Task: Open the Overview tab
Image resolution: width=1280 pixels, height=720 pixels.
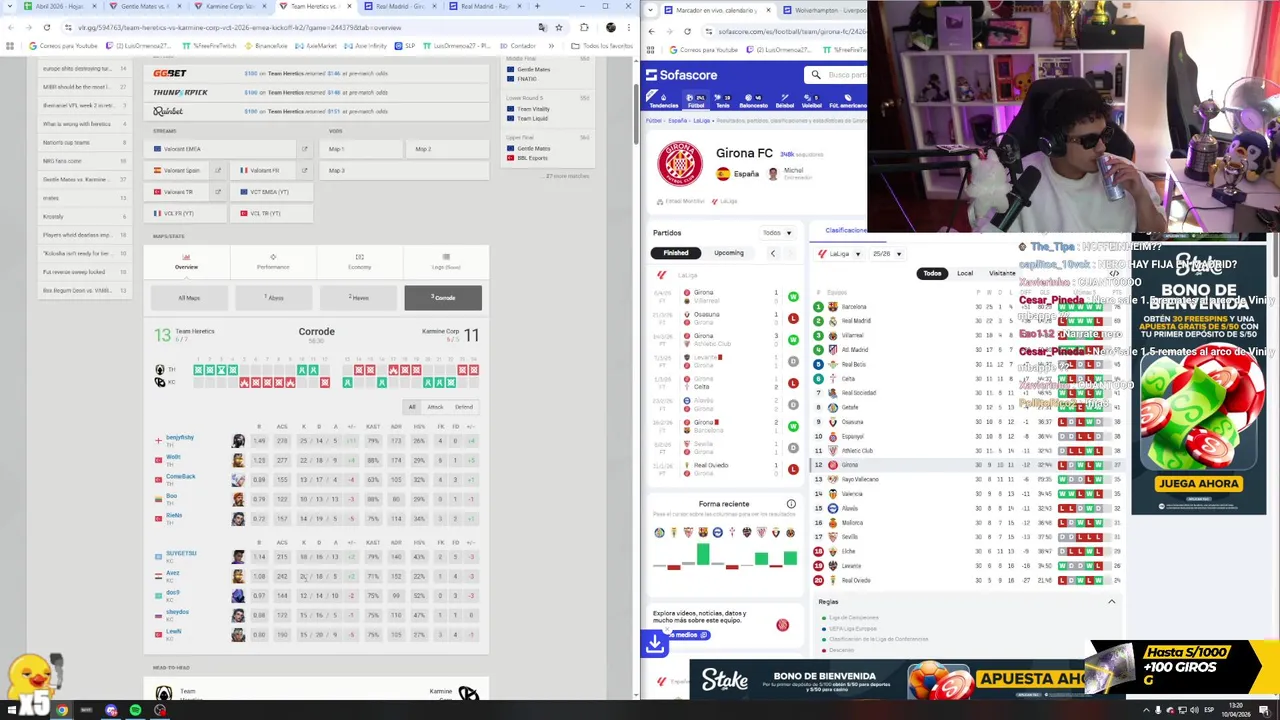Action: tap(186, 262)
